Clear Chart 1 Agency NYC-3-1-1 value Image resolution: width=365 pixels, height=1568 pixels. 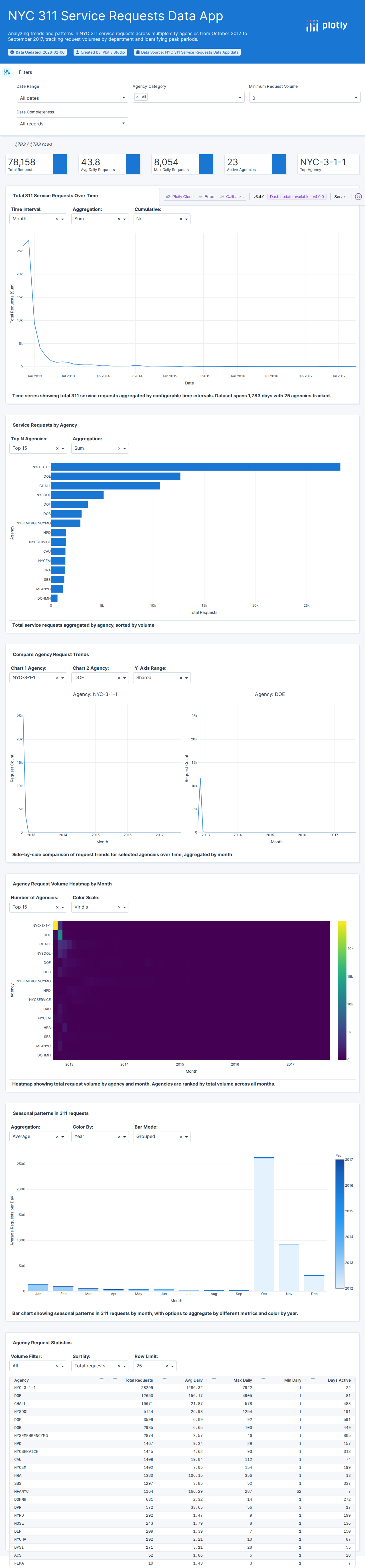(x=57, y=678)
